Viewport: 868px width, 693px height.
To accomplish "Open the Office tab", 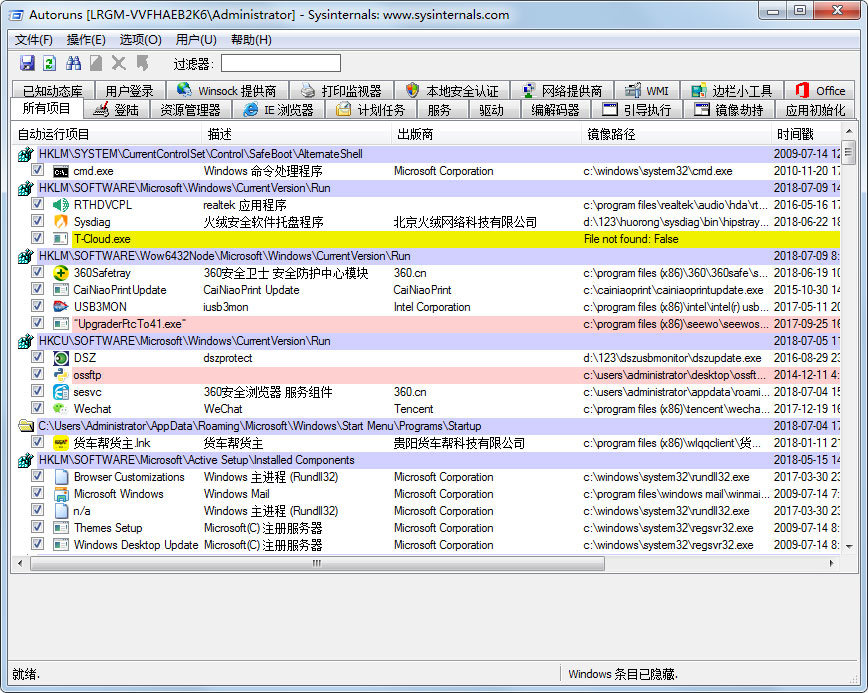I will [820, 90].
